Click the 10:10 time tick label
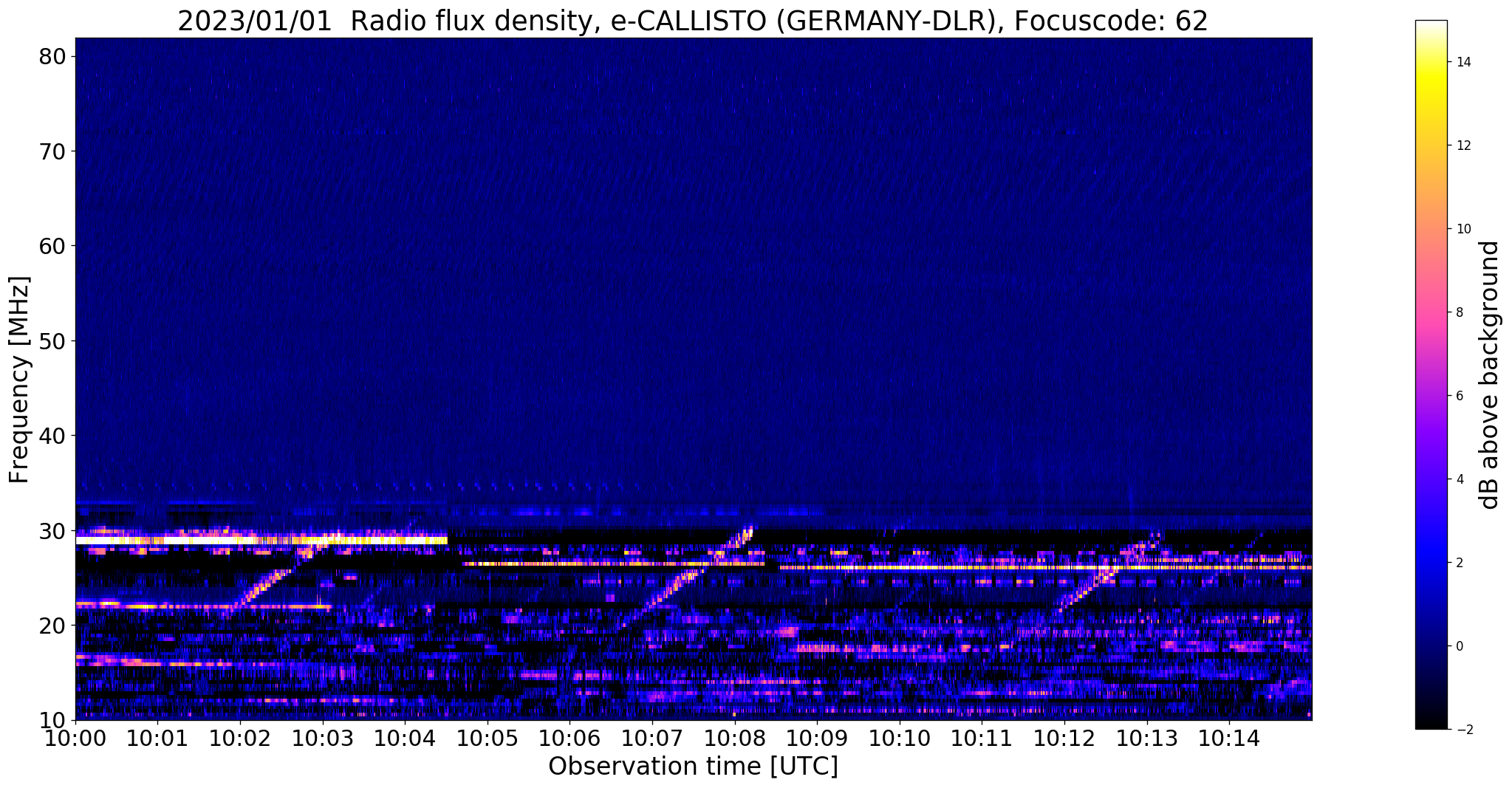 tap(900, 739)
